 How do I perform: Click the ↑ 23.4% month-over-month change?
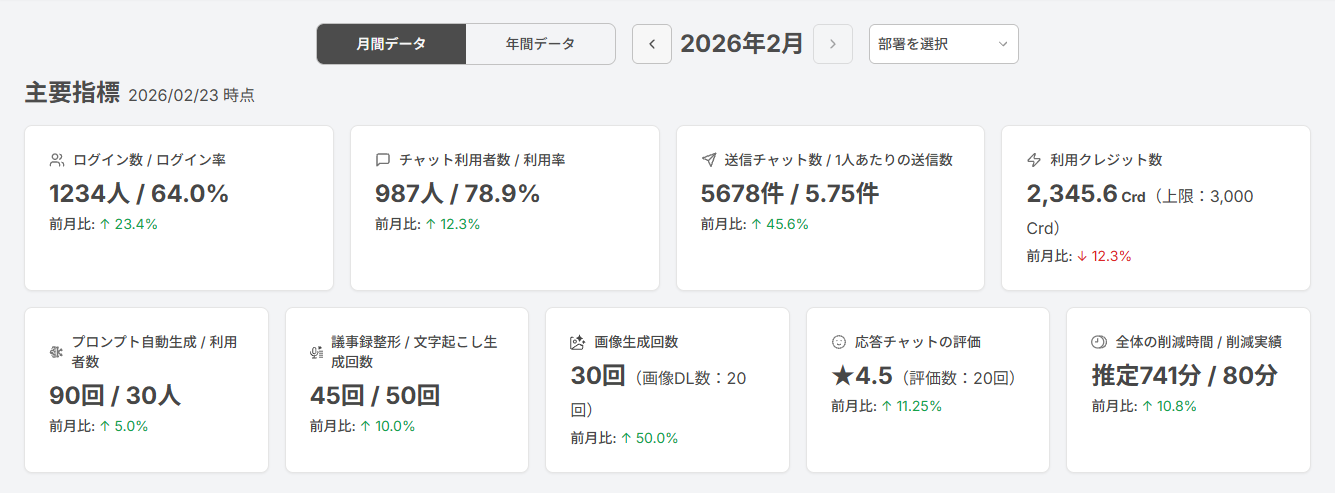click(x=128, y=224)
